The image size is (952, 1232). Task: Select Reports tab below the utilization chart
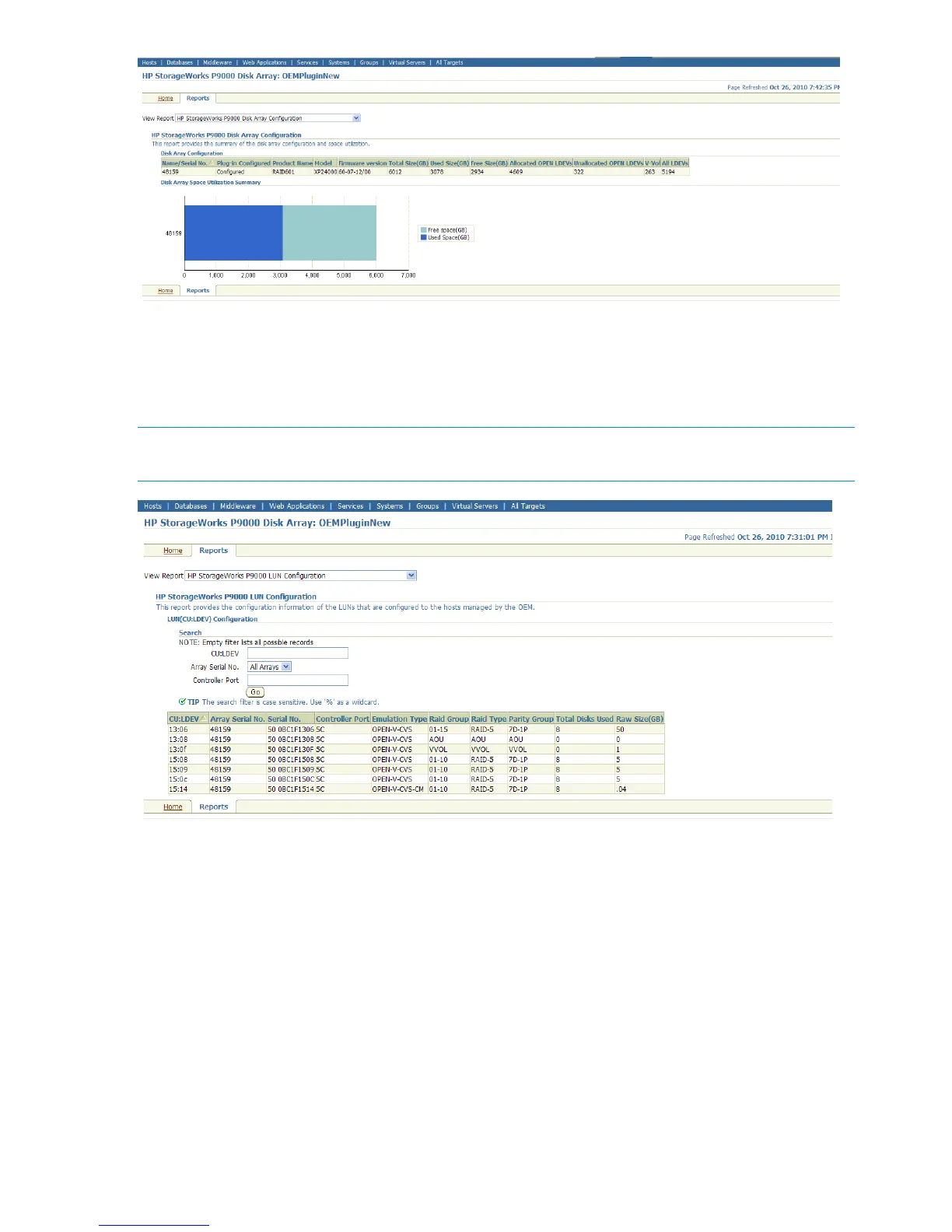pyautogui.click(x=198, y=291)
